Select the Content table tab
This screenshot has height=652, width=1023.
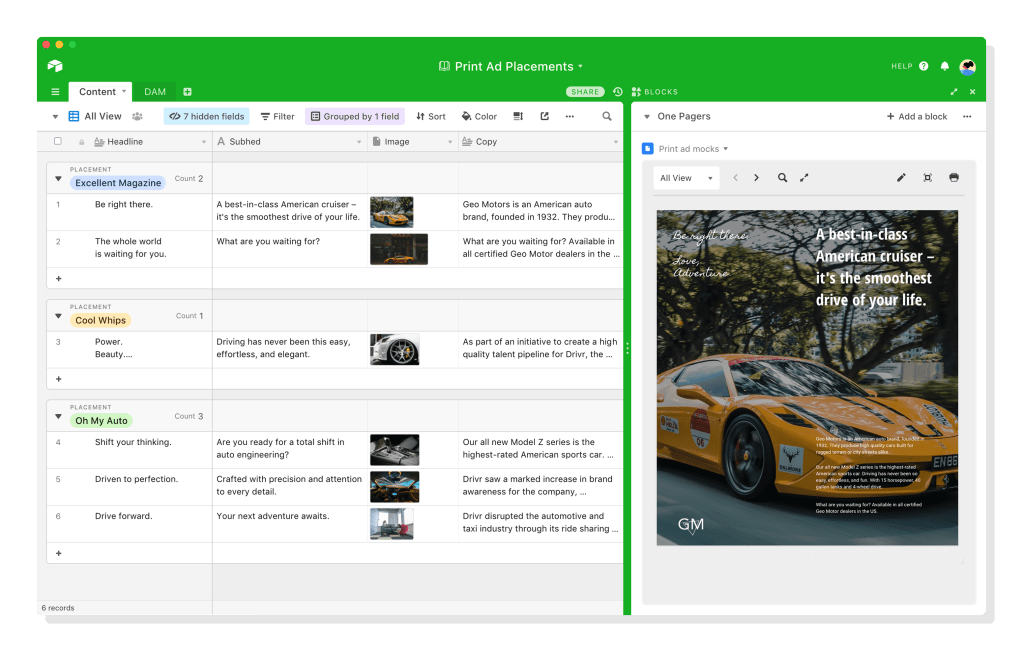pyautogui.click(x=98, y=92)
